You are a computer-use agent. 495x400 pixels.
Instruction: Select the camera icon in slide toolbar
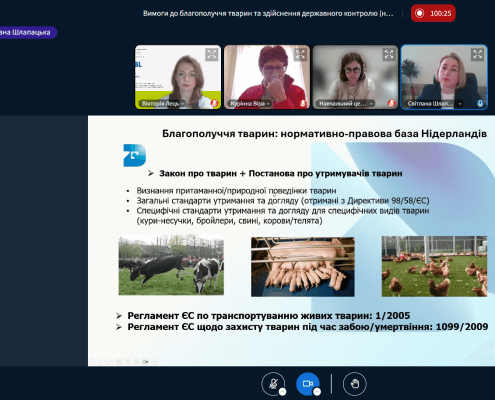coord(145,361)
